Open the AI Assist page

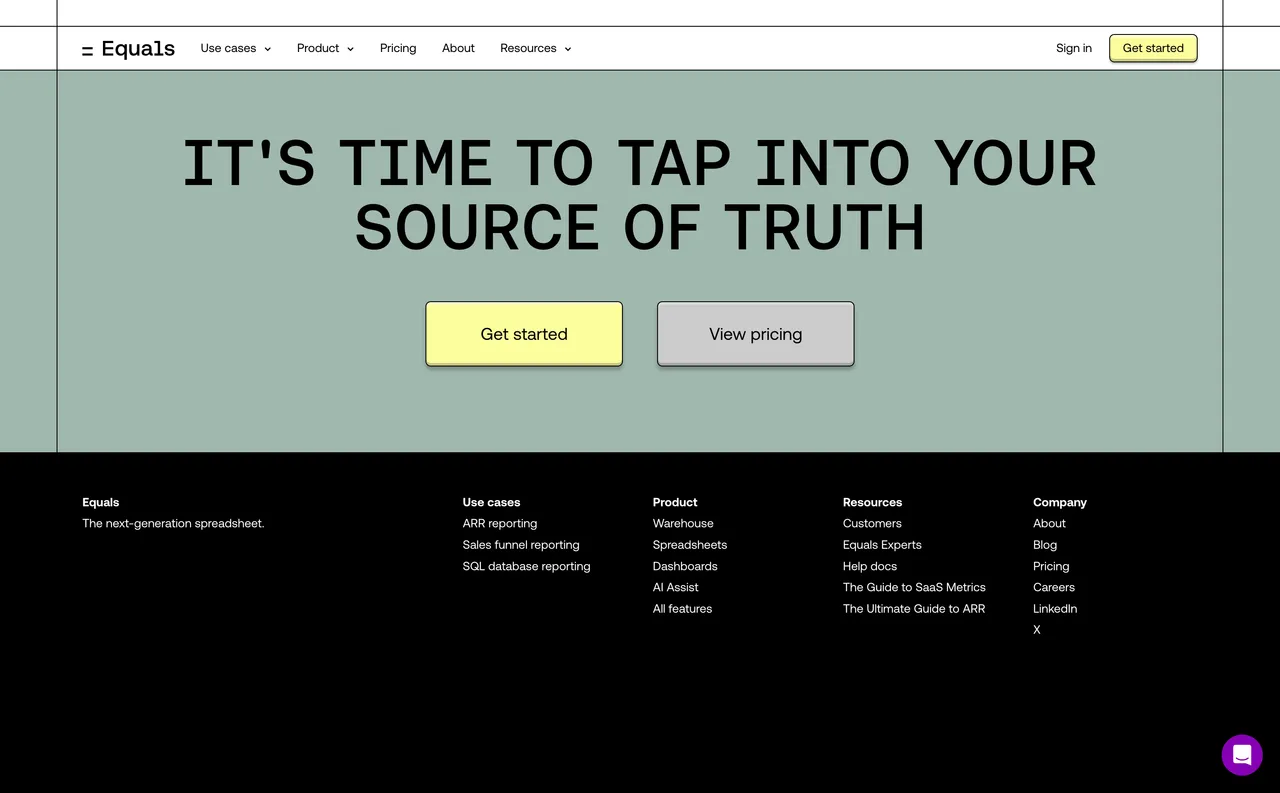click(x=675, y=587)
